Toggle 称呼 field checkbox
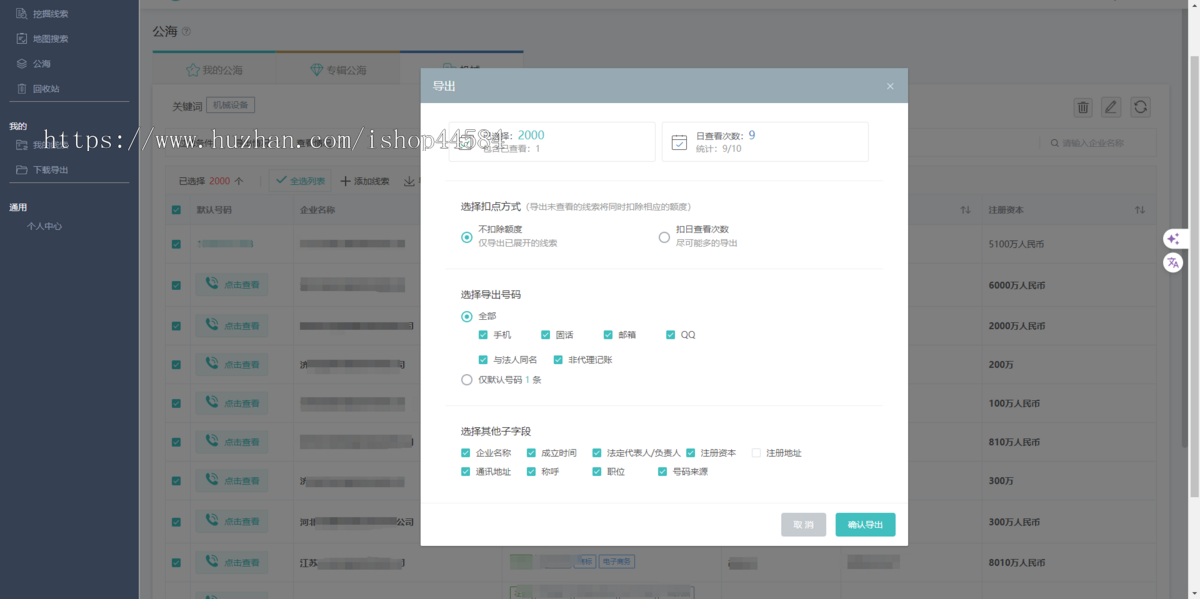Viewport: 1200px width, 599px height. pyautogui.click(x=532, y=471)
